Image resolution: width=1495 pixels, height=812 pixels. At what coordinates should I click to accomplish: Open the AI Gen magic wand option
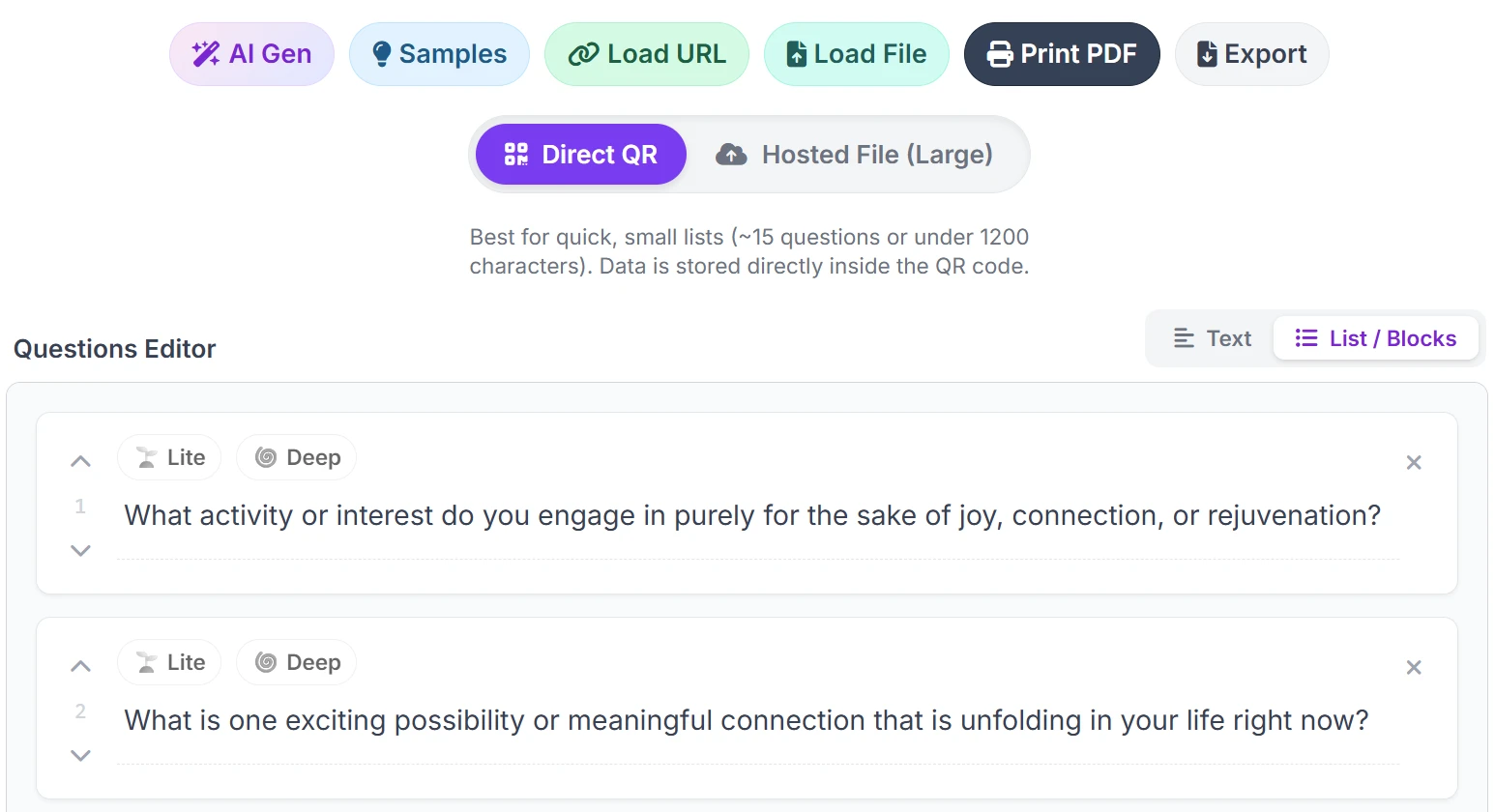coord(251,54)
